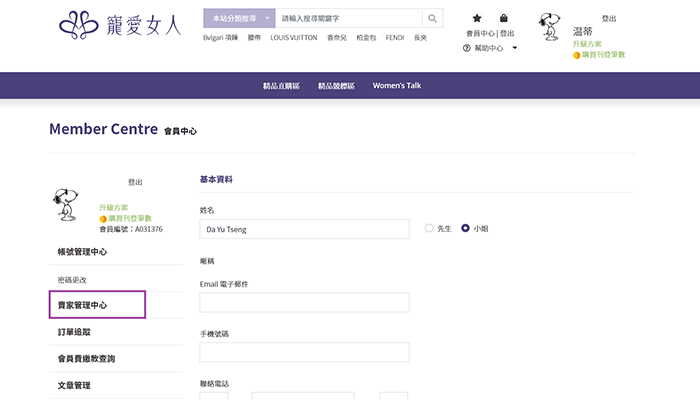Click the Snoopy avatar in header
700x400 pixels.
coord(551,27)
